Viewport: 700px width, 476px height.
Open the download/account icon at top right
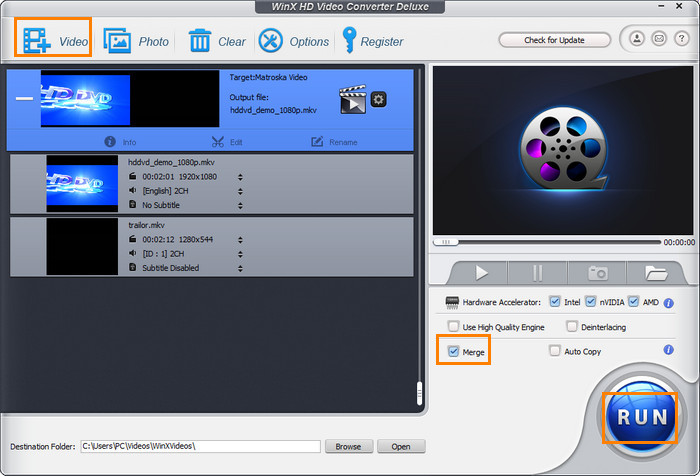637,39
